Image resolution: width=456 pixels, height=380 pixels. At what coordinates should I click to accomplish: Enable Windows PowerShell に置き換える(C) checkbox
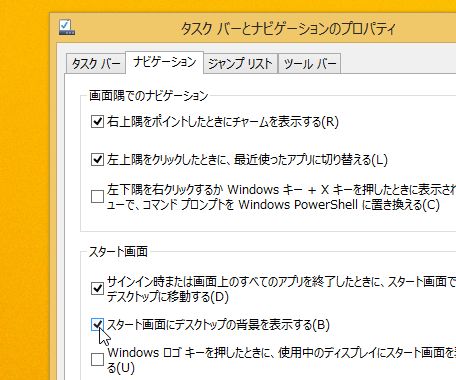pyautogui.click(x=97, y=196)
